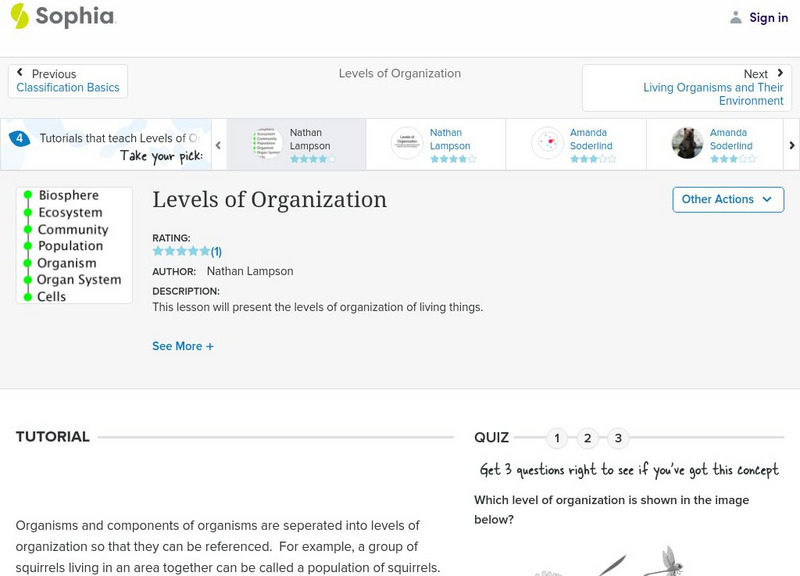
Task: Click the Sign in link
Action: point(768,17)
